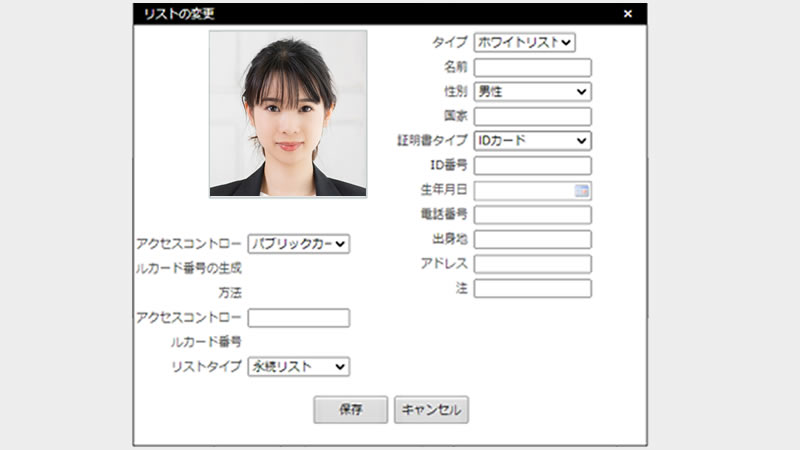
Task: Click the リストの変更 dialog title
Action: point(179,14)
